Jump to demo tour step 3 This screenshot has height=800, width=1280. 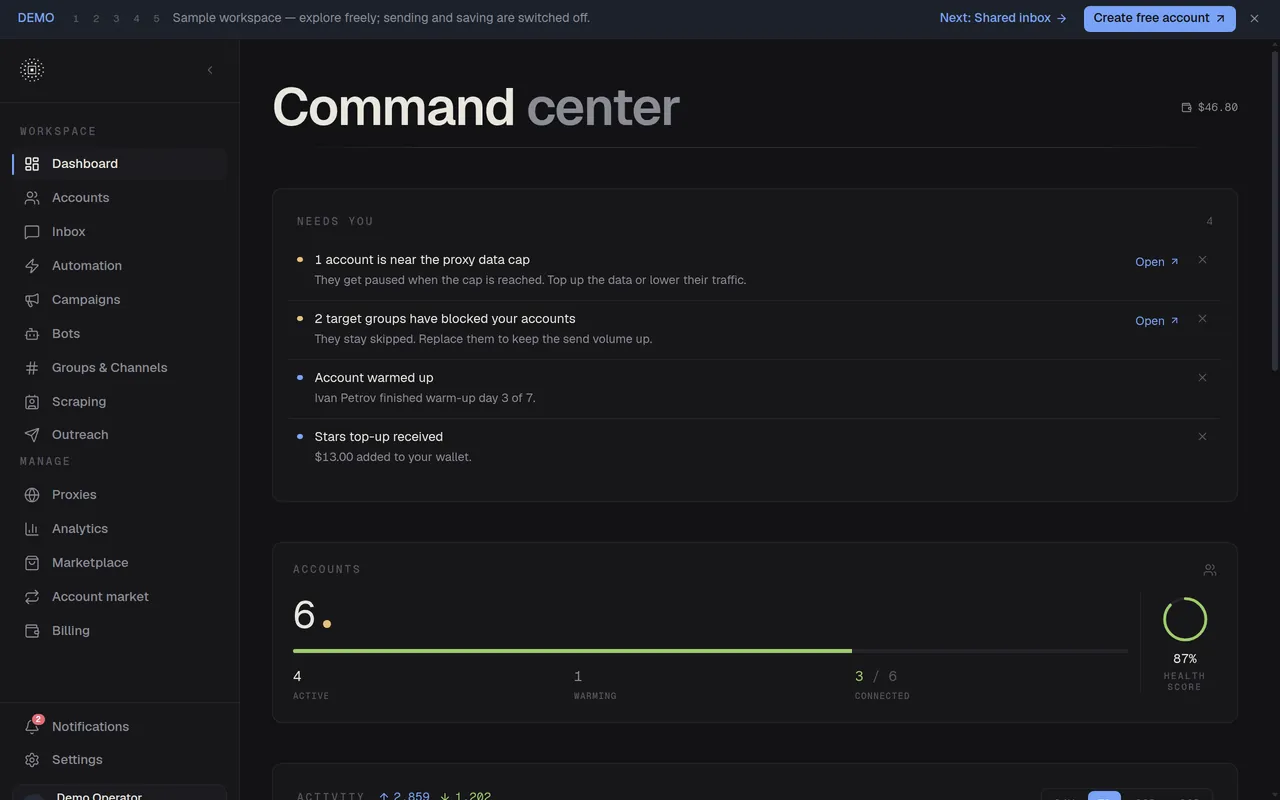[116, 19]
